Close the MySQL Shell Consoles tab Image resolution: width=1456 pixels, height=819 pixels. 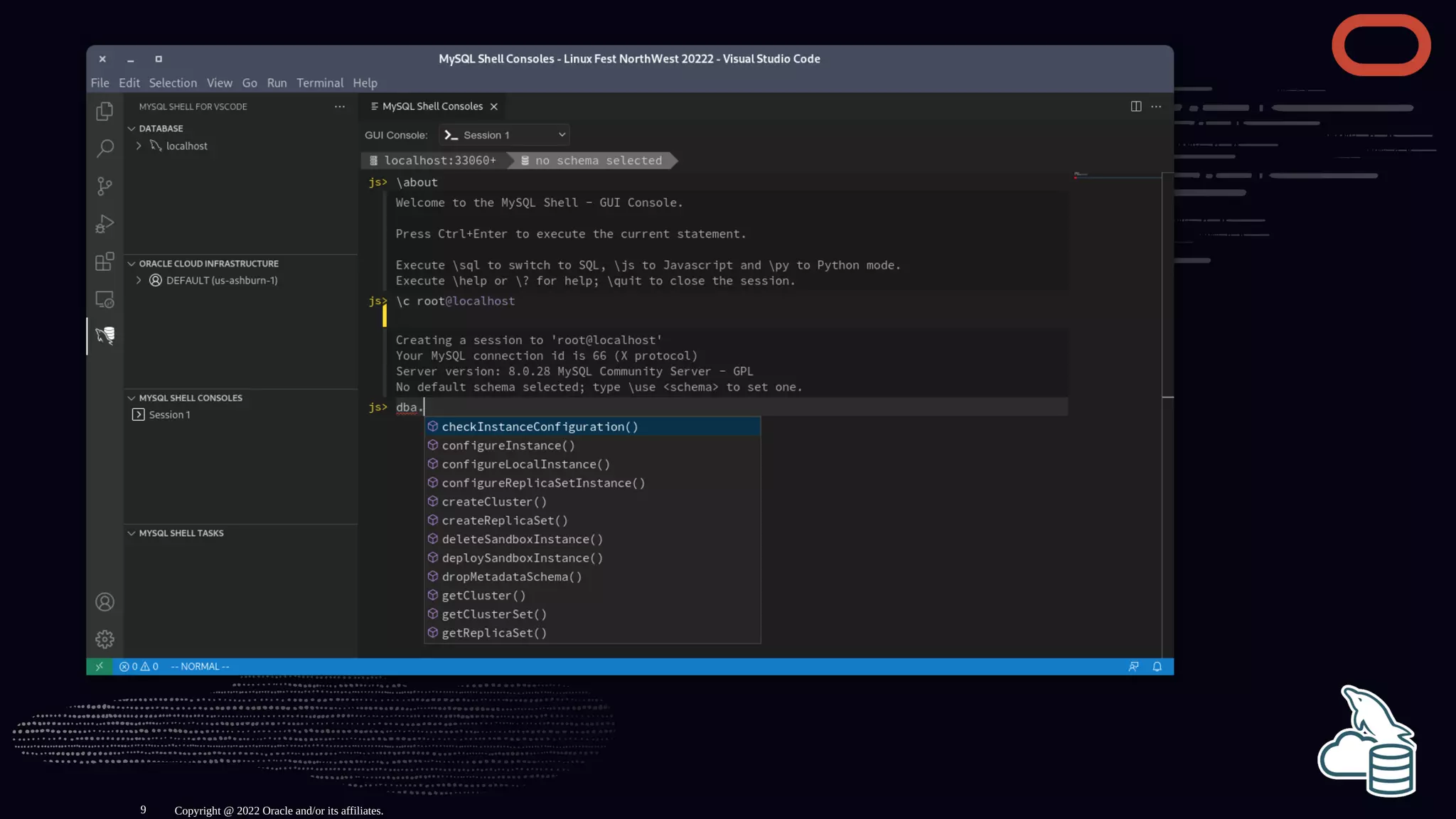[493, 107]
